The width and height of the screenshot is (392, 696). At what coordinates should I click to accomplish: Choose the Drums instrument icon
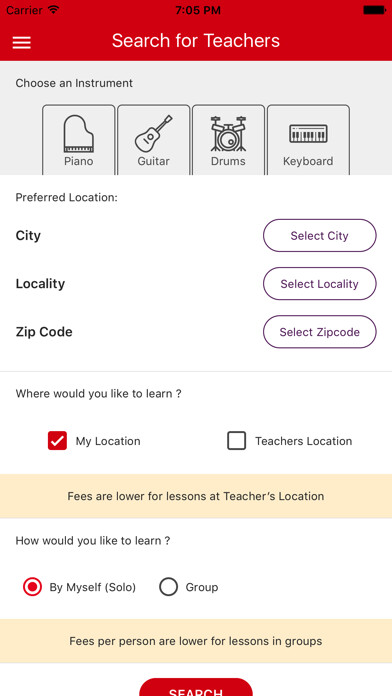(x=228, y=140)
